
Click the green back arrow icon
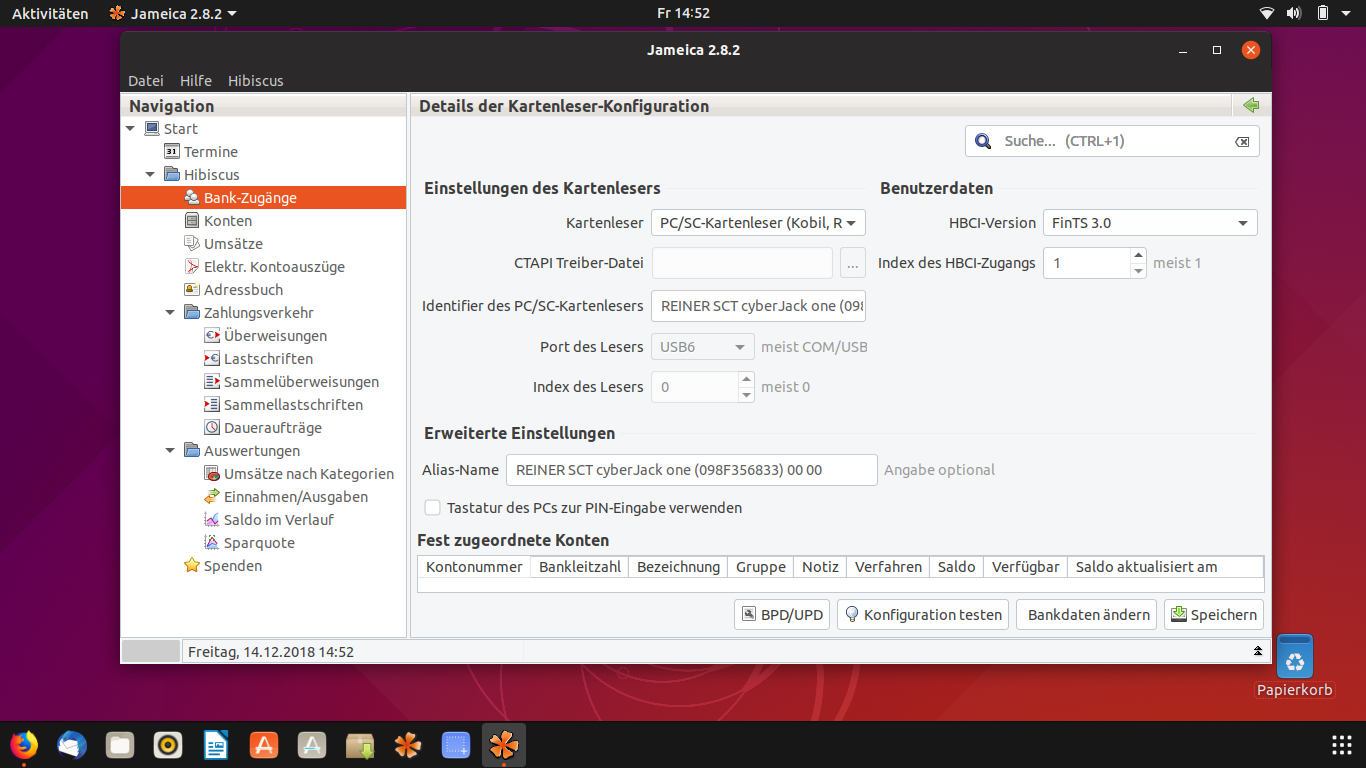pyautogui.click(x=1250, y=105)
